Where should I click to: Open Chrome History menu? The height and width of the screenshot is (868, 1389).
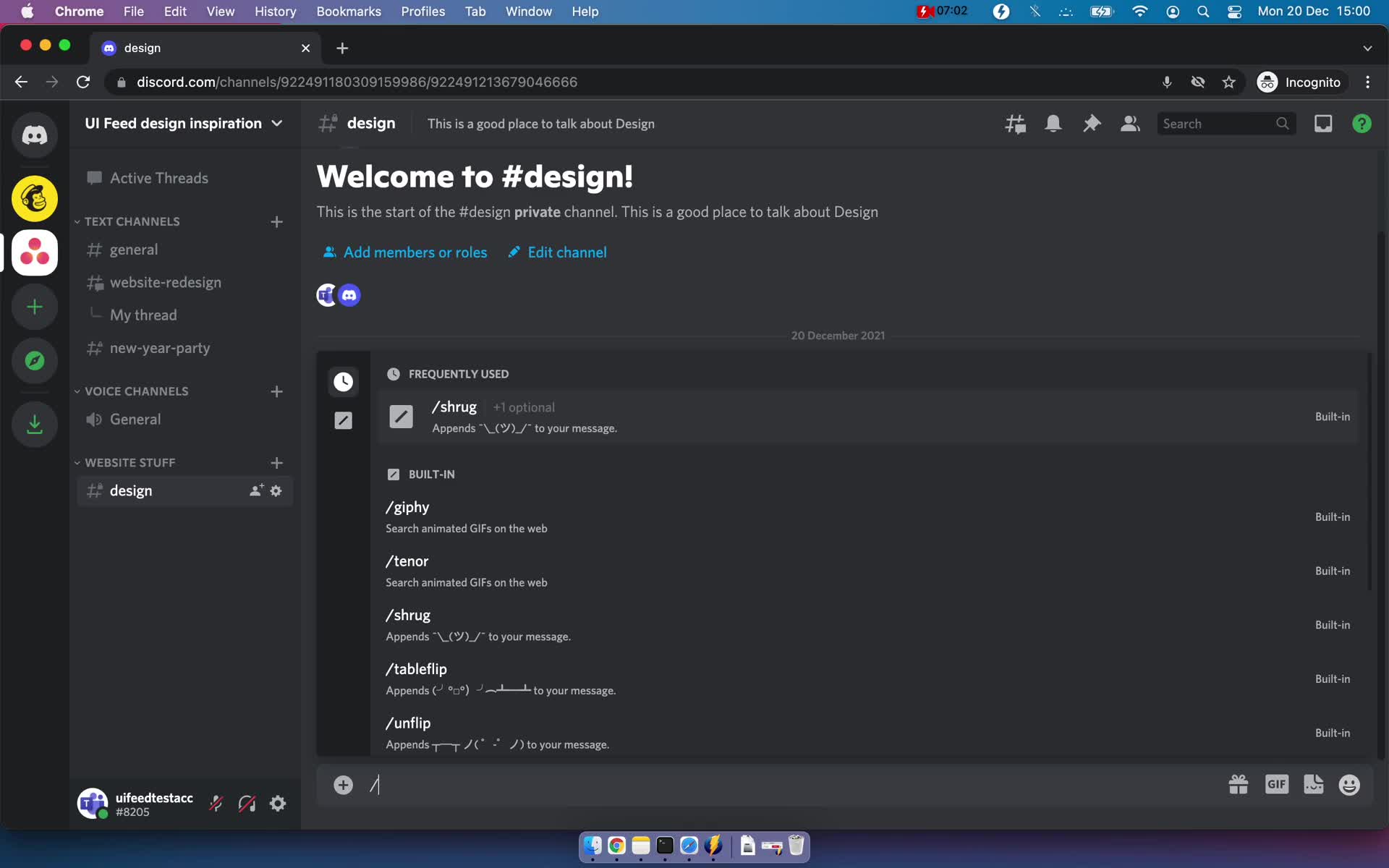click(x=275, y=12)
